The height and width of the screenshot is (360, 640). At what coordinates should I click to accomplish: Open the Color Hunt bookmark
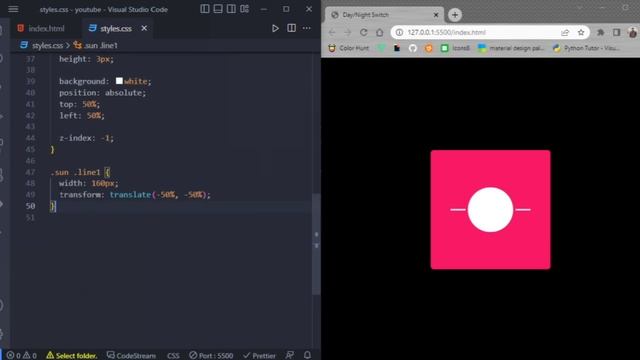tap(349, 48)
